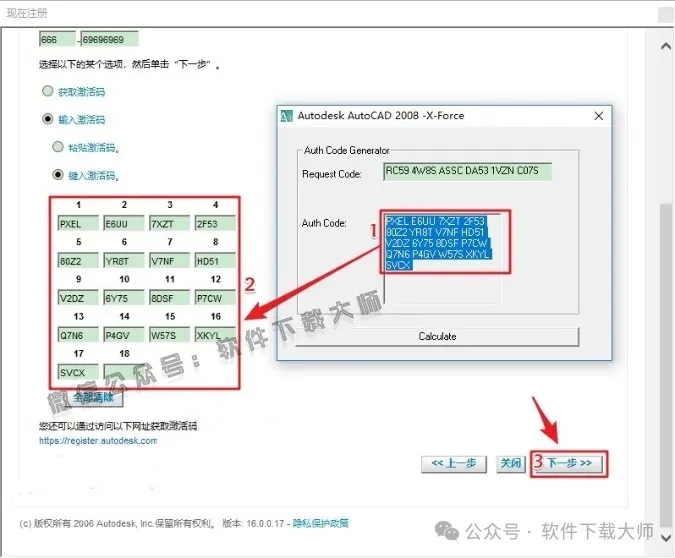Click the empty activation field 18

124,372
